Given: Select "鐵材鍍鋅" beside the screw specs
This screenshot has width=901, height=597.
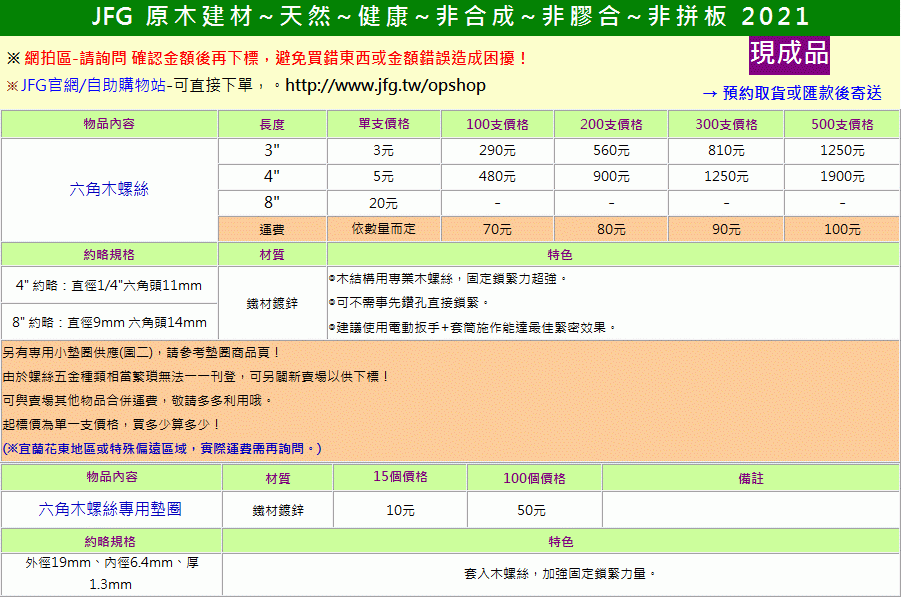Looking at the screenshot, I should coord(272,303).
